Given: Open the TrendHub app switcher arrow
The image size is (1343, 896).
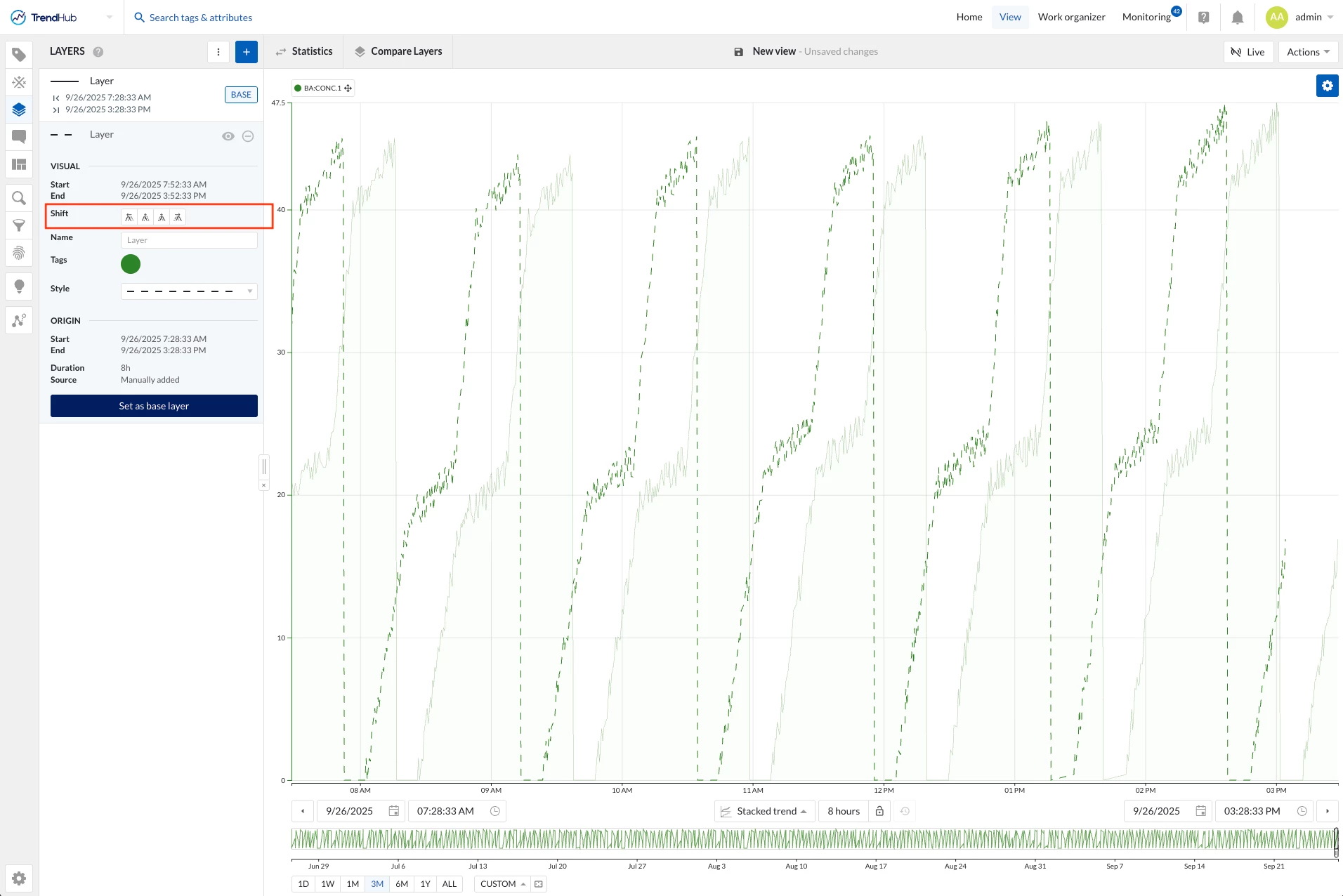Looking at the screenshot, I should [x=109, y=18].
